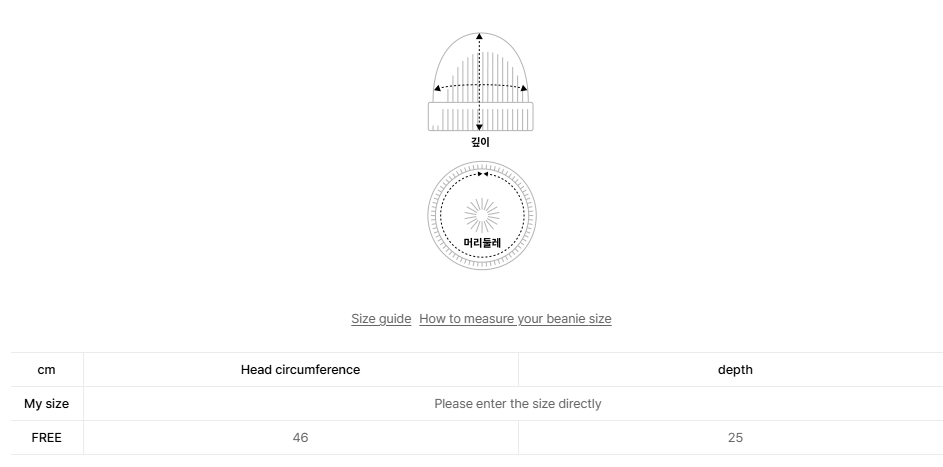The height and width of the screenshot is (467, 943).
Task: Click the 'Please enter the size directly' field
Action: point(517,404)
